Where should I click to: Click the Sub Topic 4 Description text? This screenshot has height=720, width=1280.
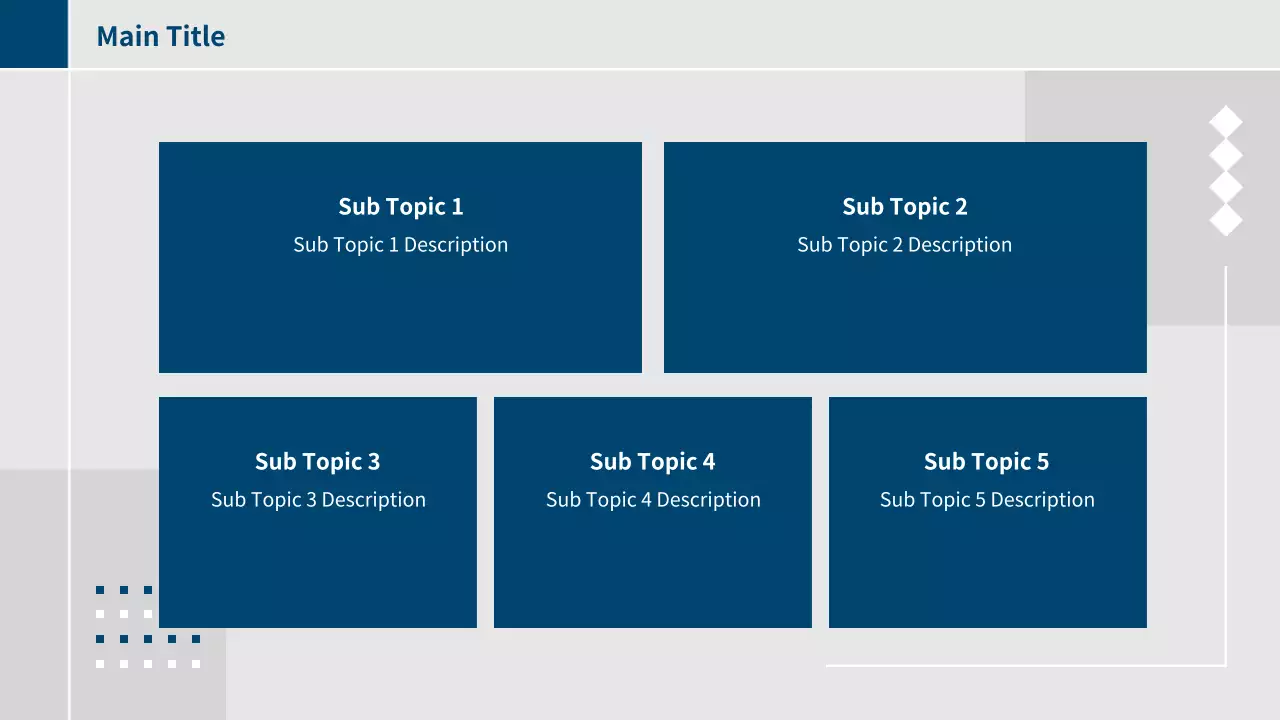click(x=653, y=500)
